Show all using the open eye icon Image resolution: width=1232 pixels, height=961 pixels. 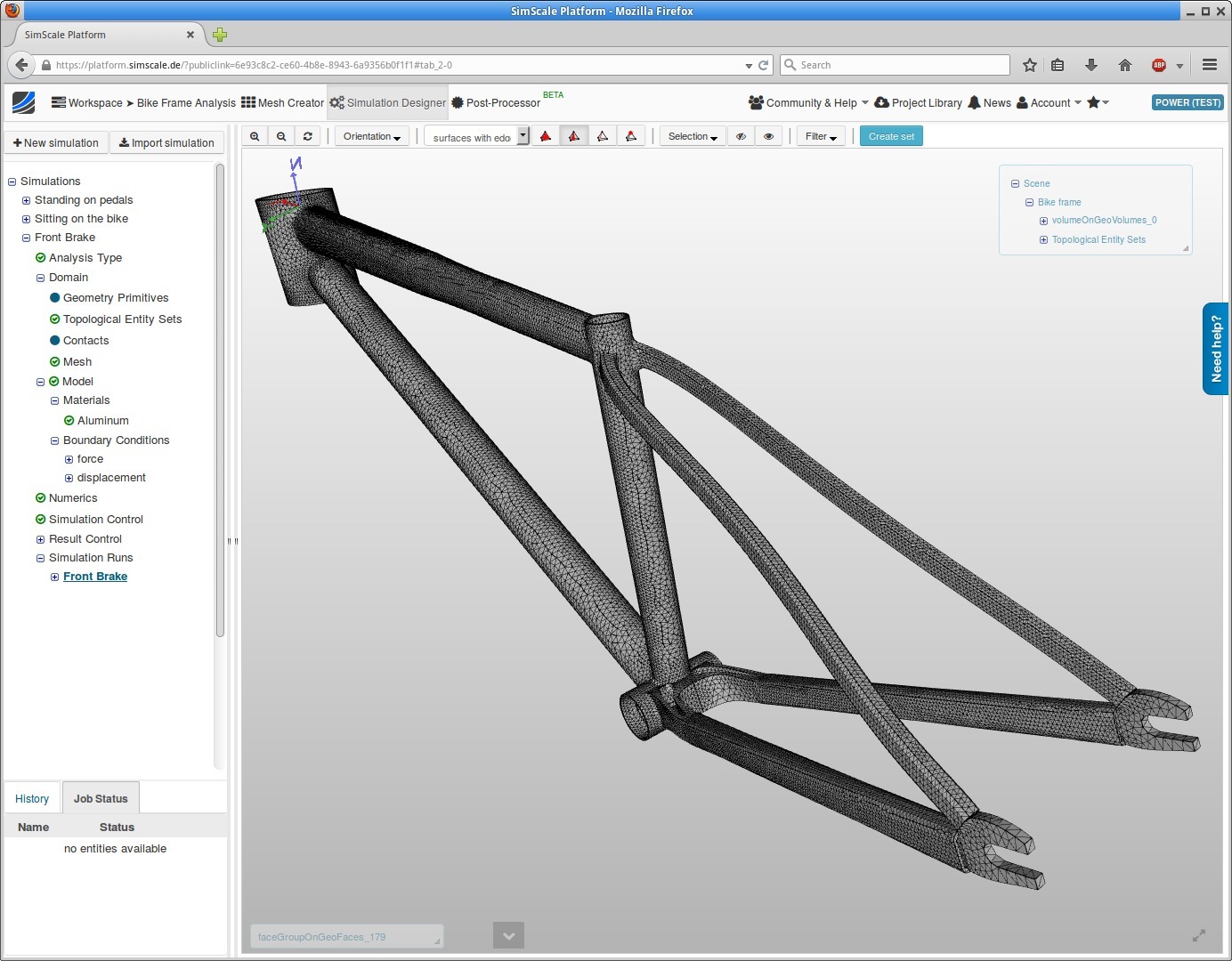768,136
